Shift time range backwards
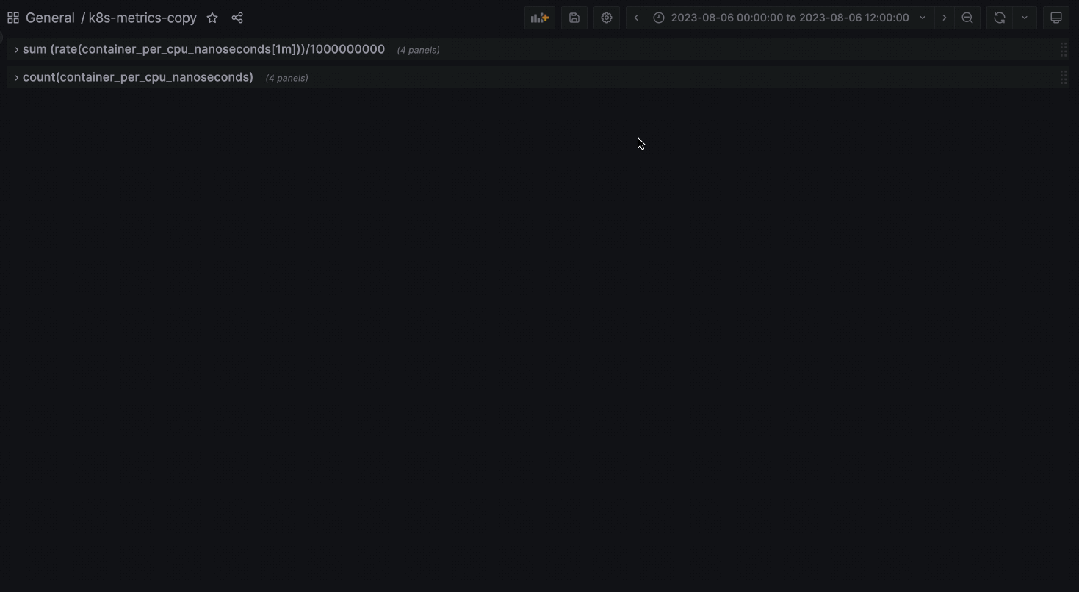 point(636,18)
